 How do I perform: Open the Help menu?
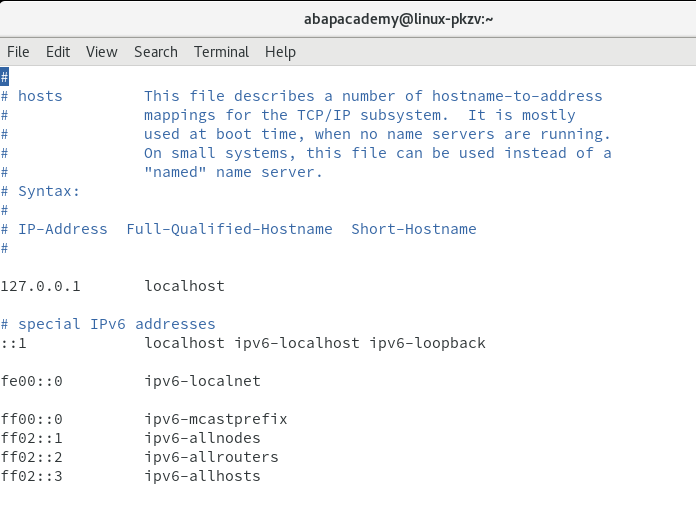280,52
